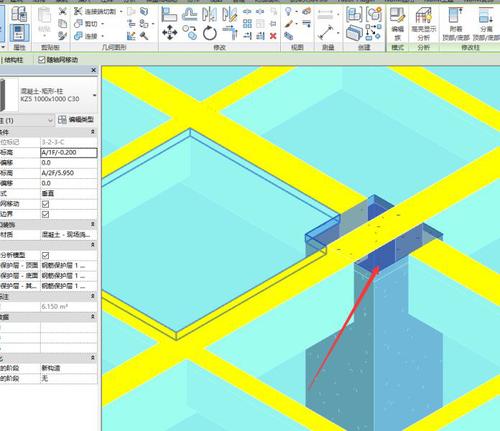Screen dimensions: 500x431
Task: Click the 连接 join geometry tool
Action: (86, 35)
